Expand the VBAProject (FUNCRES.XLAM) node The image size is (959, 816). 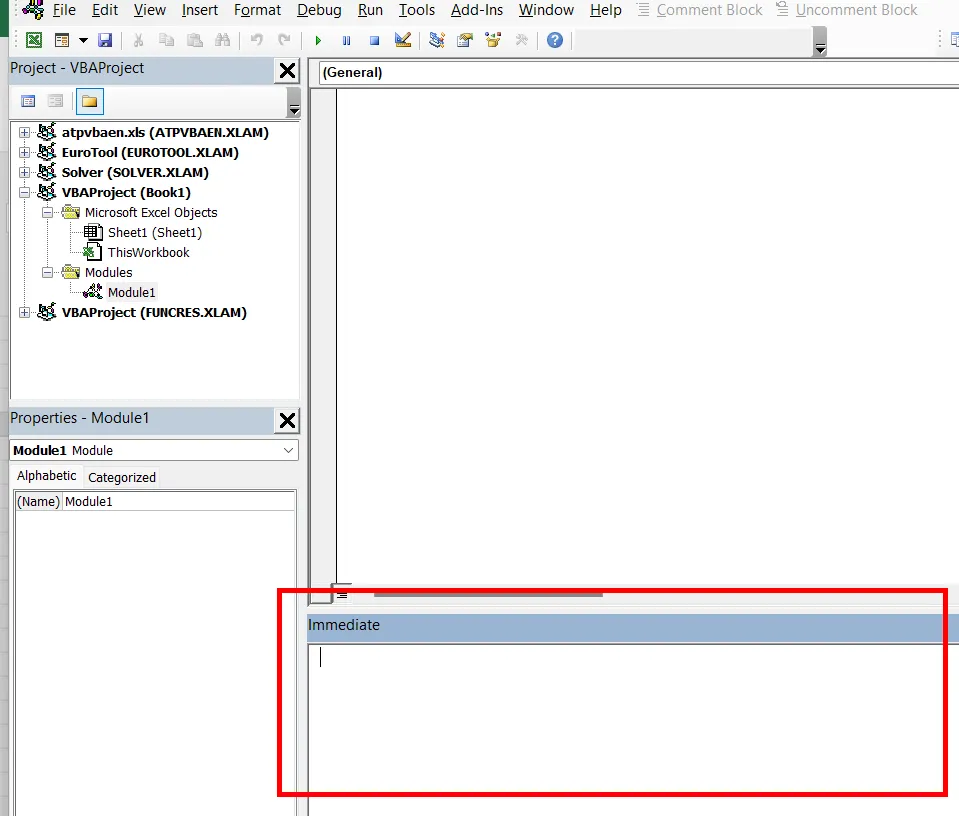click(24, 313)
